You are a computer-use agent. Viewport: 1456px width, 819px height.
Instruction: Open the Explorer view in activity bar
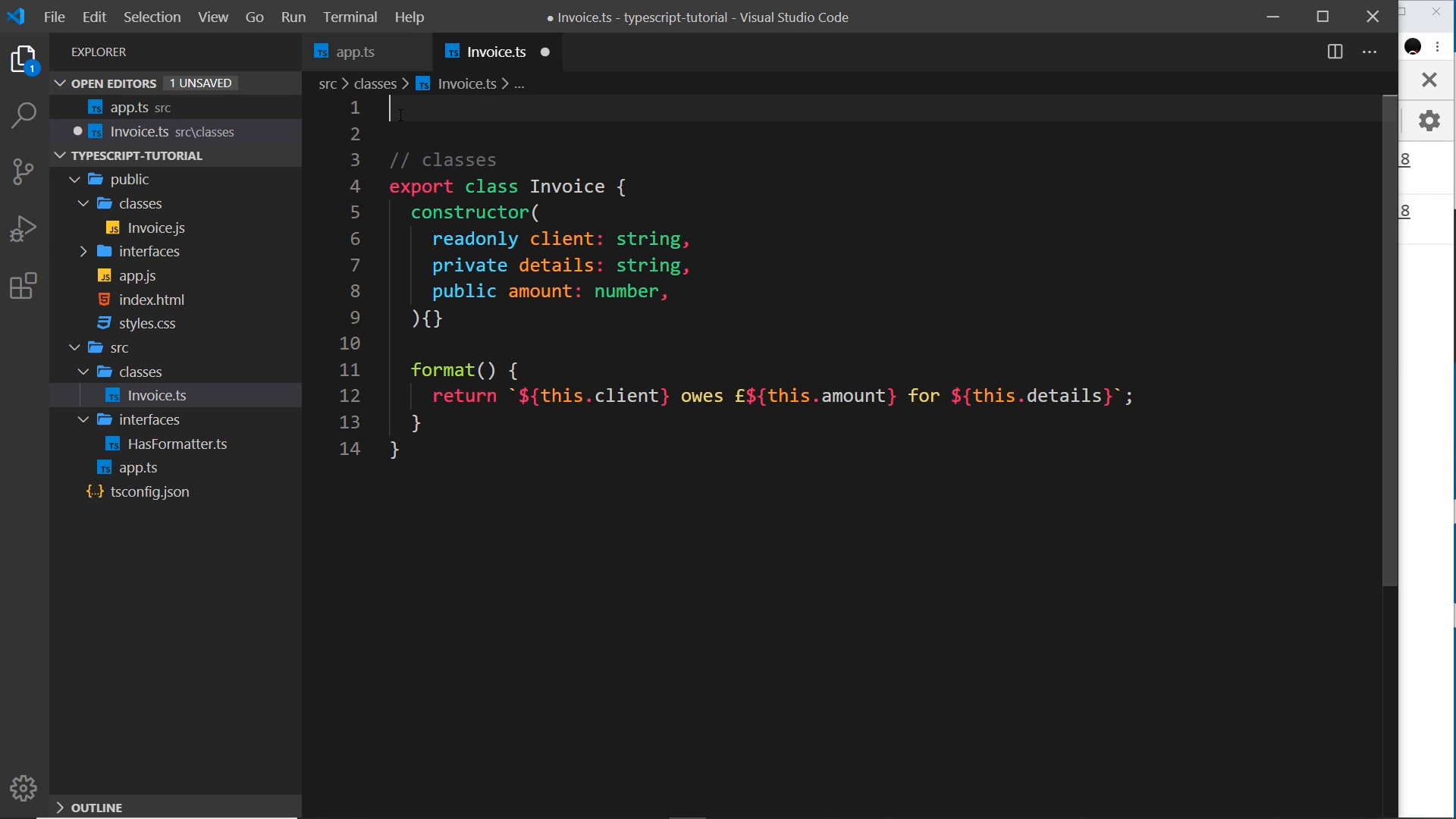tap(24, 59)
